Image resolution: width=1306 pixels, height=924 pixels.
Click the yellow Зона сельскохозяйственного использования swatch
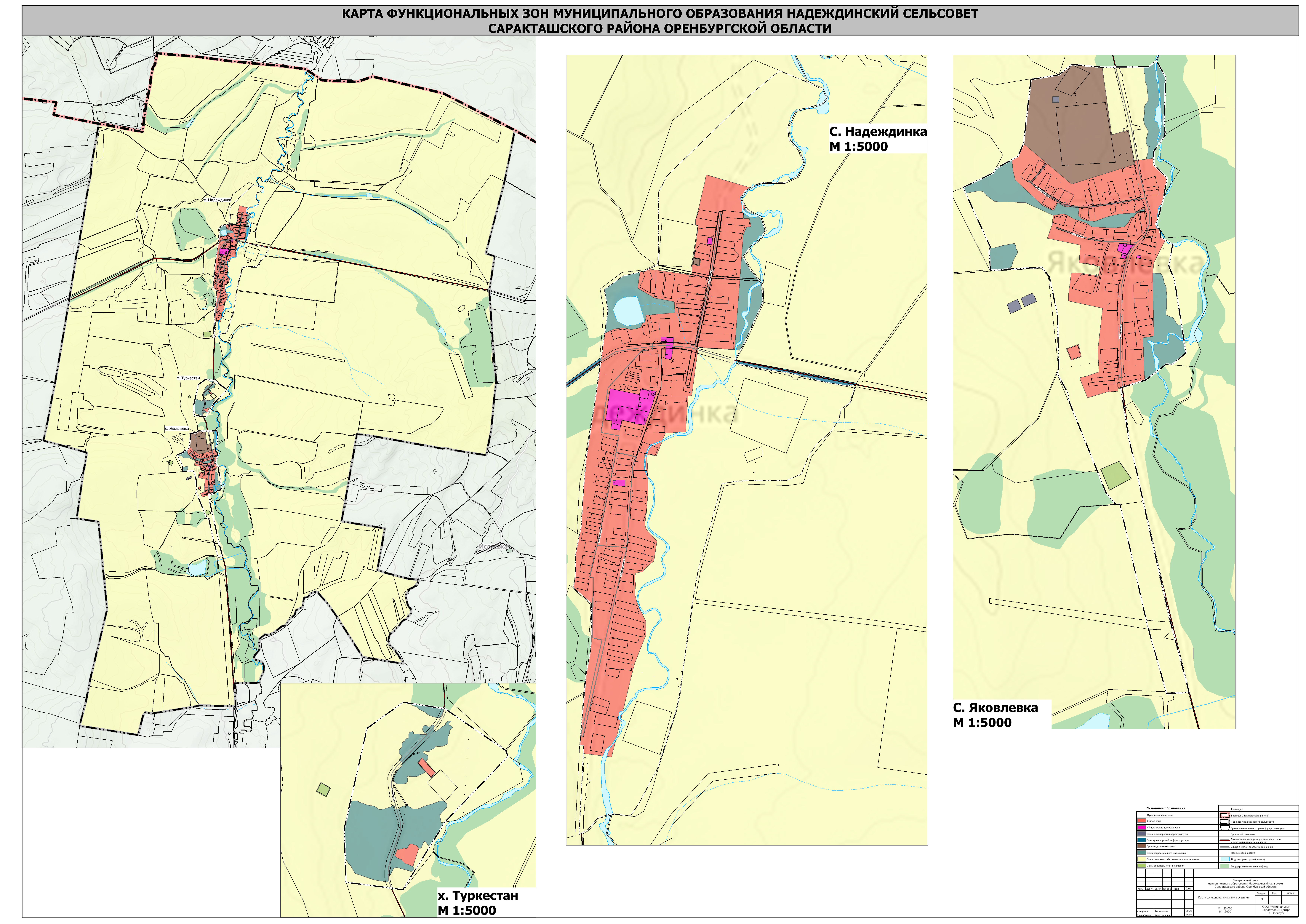[1142, 859]
